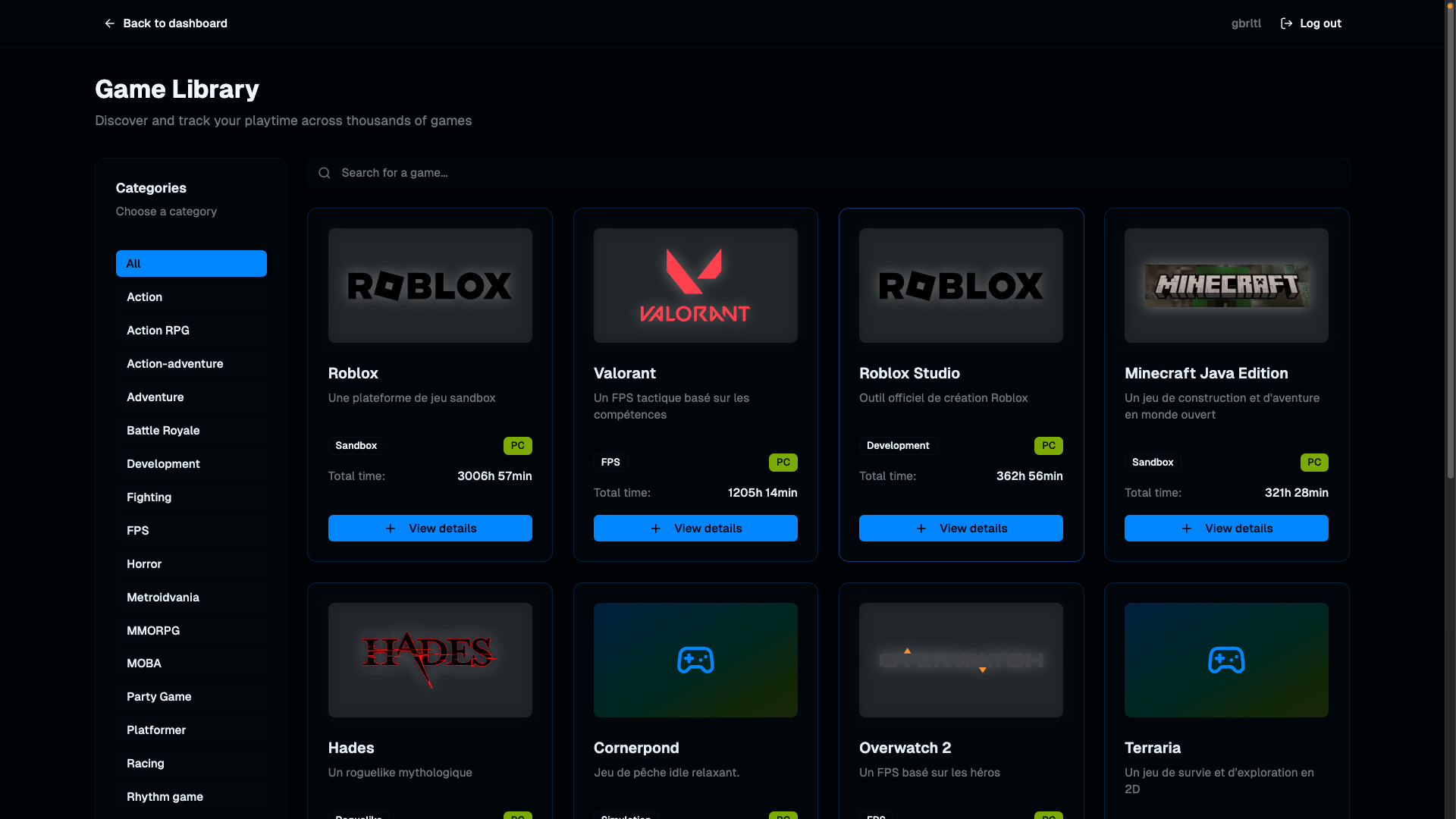Click the Valorant game thumbnail
This screenshot has width=1456, height=819.
coord(695,285)
